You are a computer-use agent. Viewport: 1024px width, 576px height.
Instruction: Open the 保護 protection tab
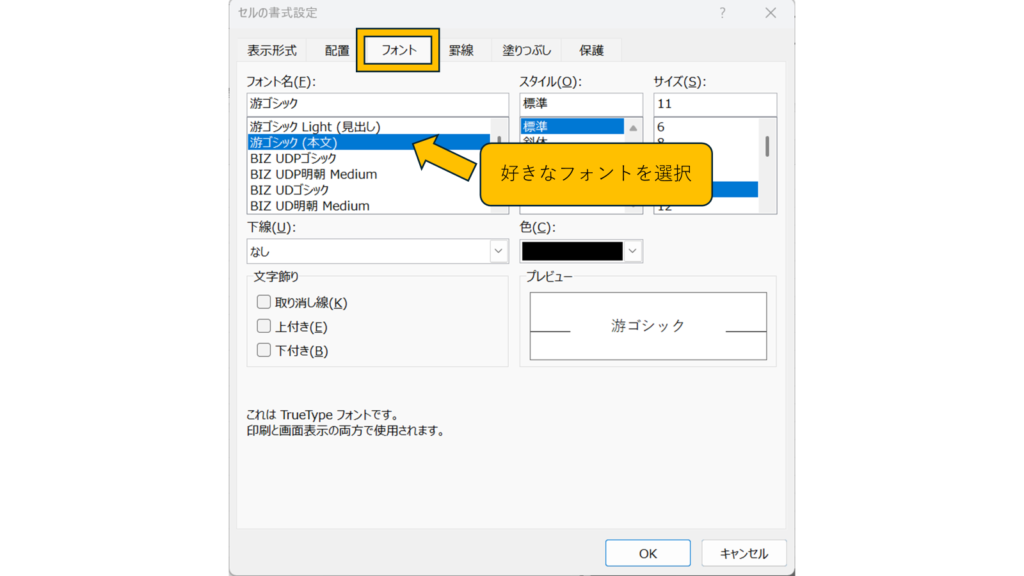coord(591,50)
